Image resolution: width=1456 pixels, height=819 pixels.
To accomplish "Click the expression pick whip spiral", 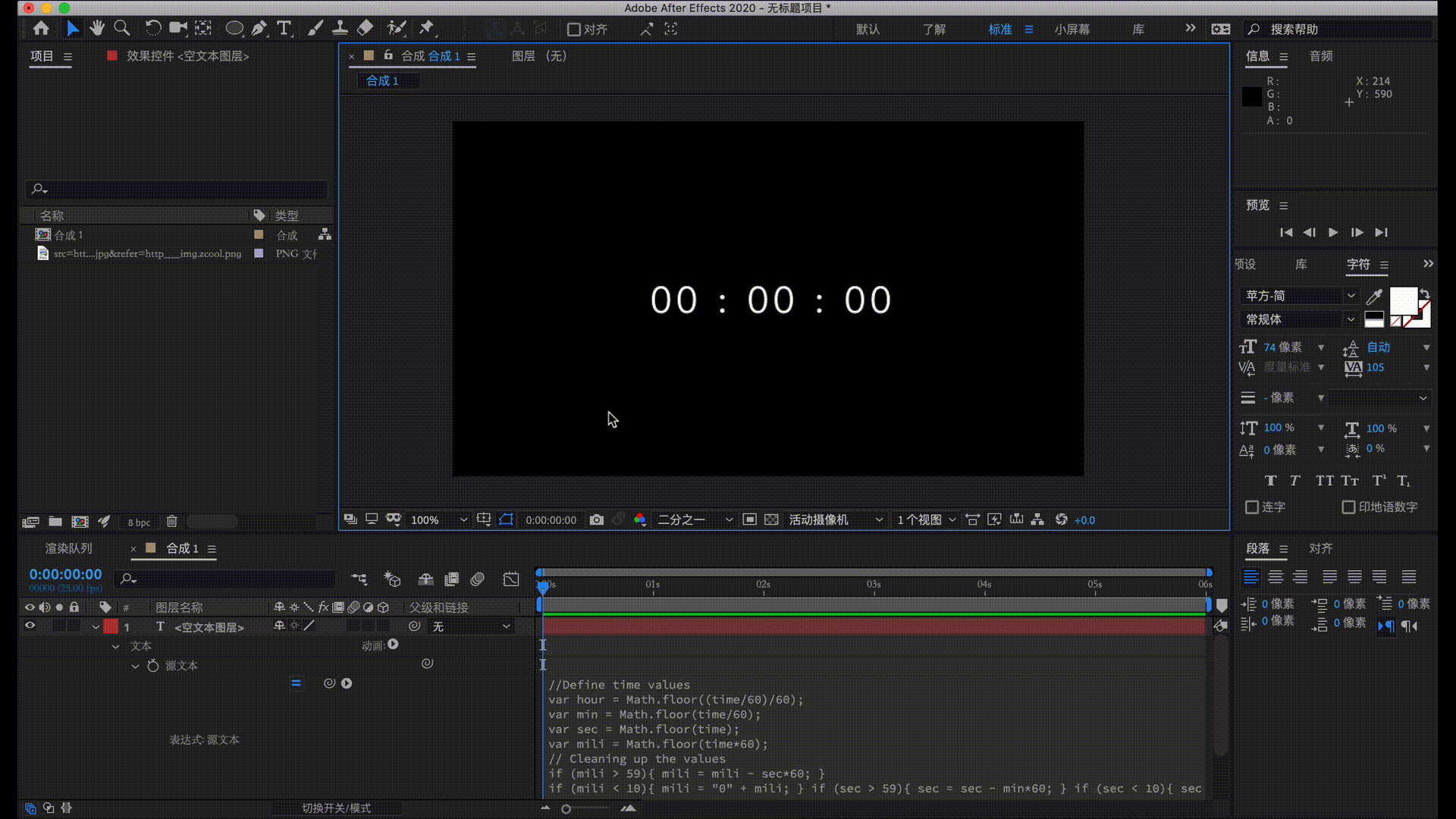I will tap(329, 683).
